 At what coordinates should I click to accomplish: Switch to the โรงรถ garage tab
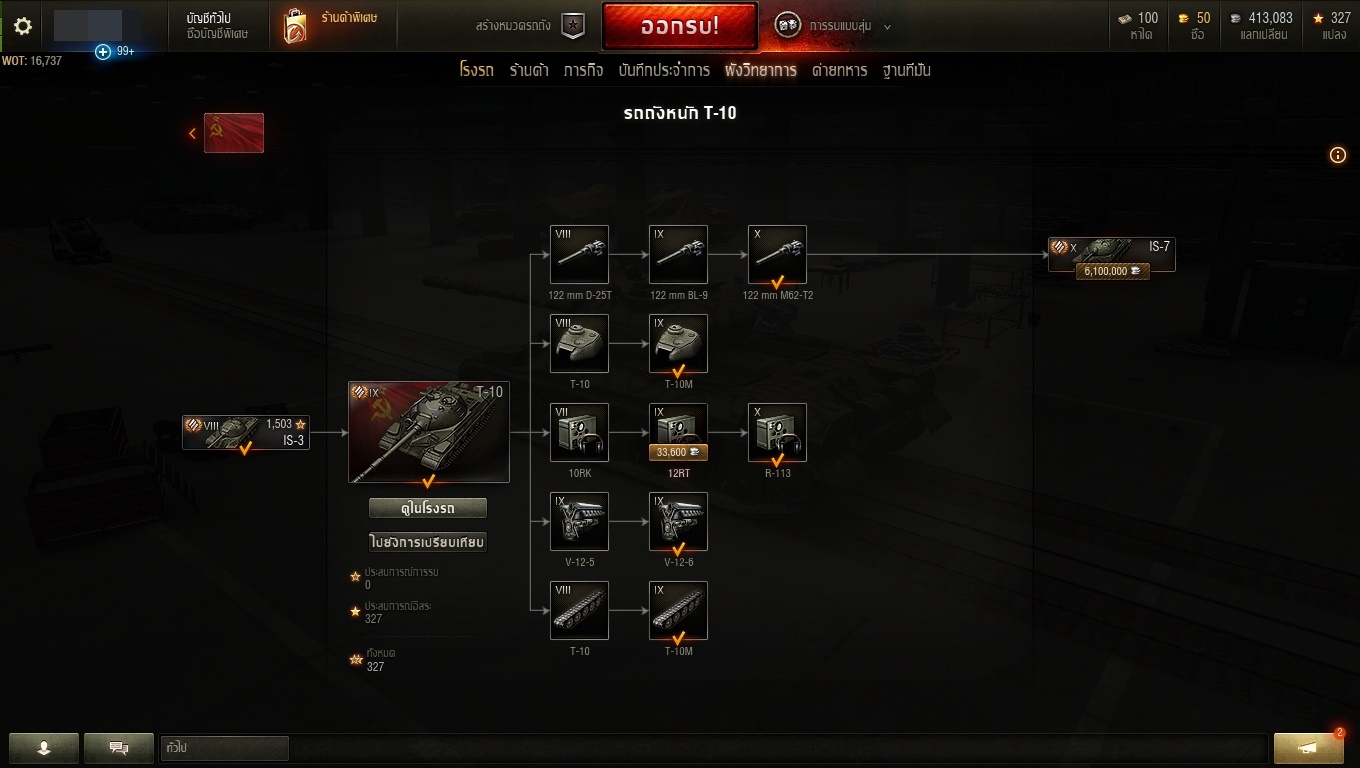477,70
